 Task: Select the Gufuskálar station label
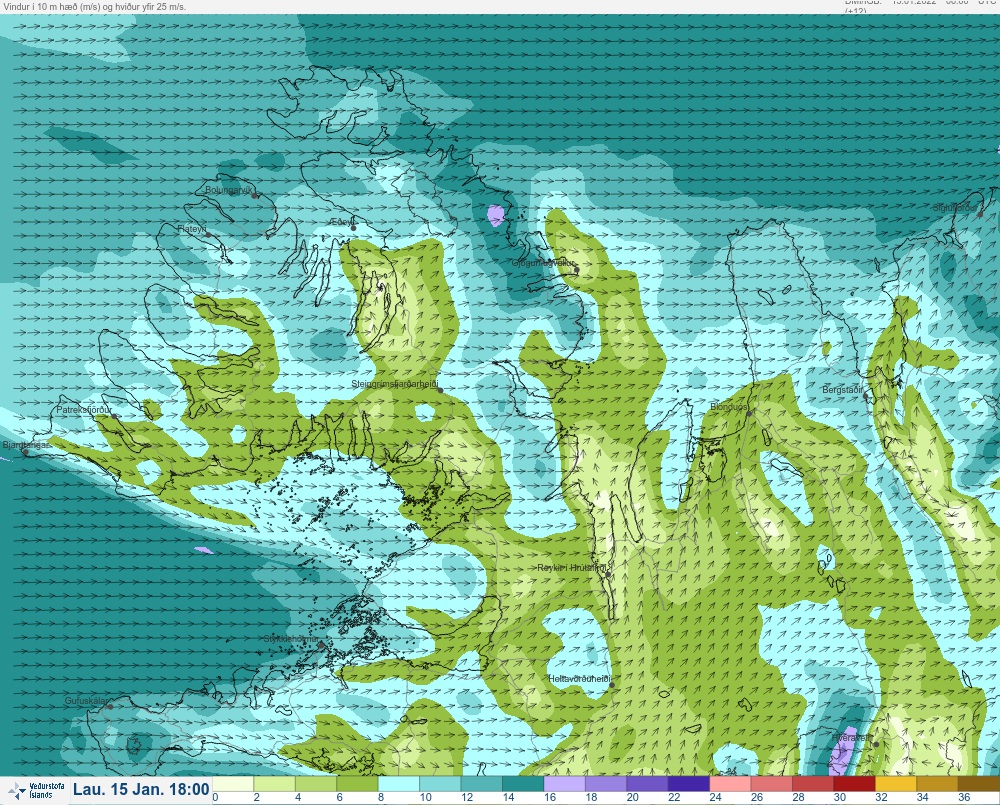[86, 700]
